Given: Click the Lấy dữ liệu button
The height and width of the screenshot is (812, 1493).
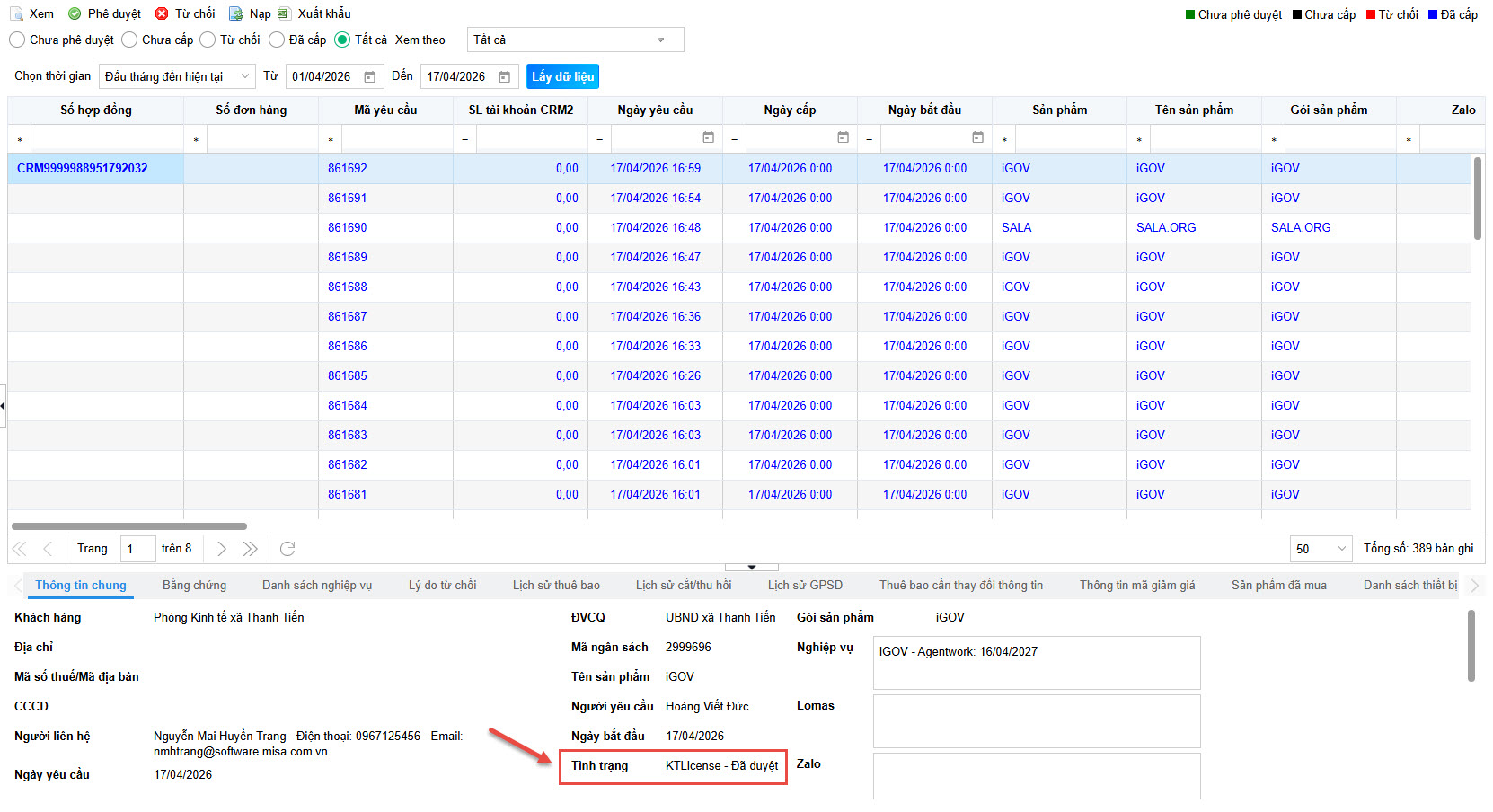Looking at the screenshot, I should pos(562,77).
